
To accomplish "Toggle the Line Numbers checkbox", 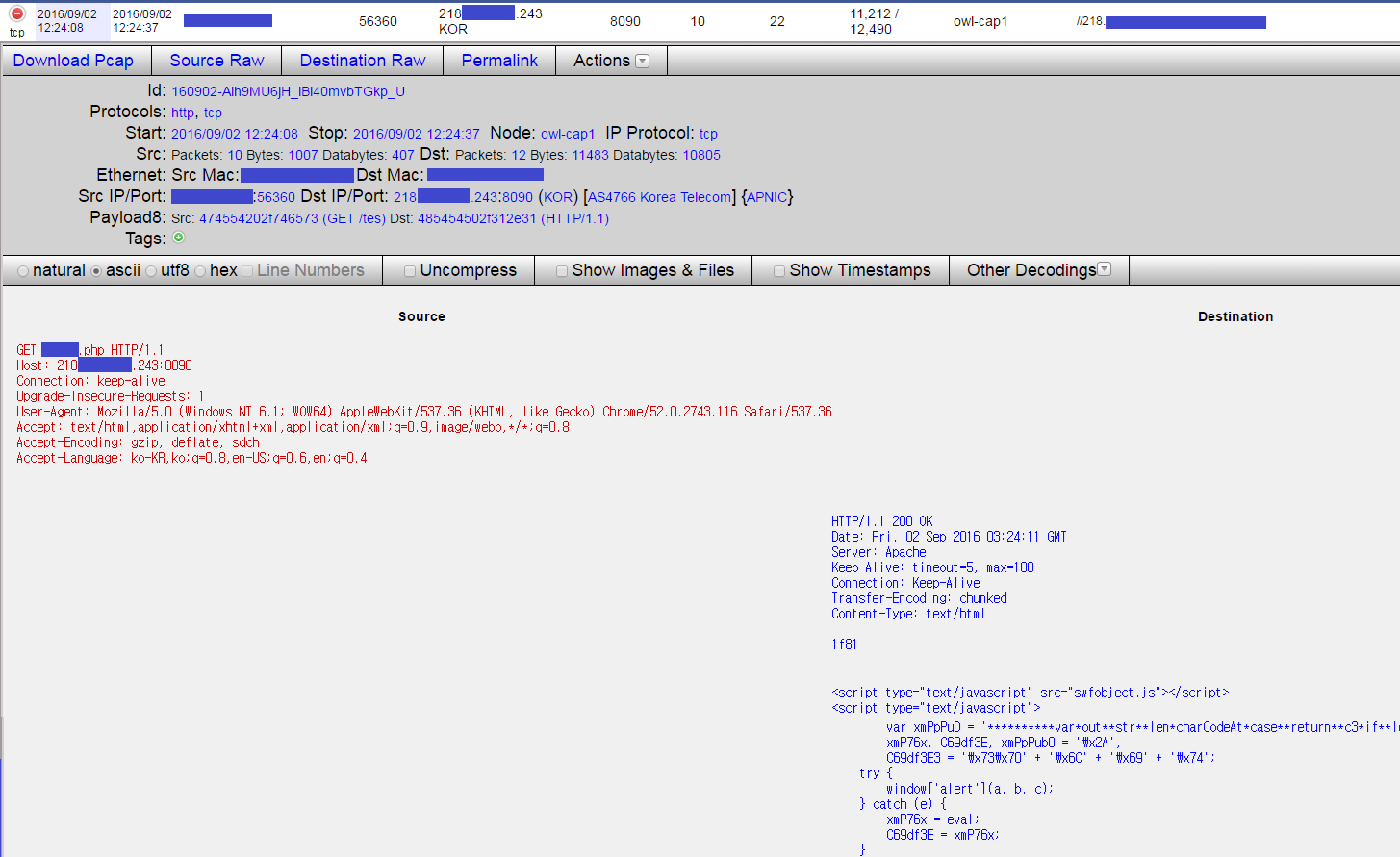I will (247, 271).
